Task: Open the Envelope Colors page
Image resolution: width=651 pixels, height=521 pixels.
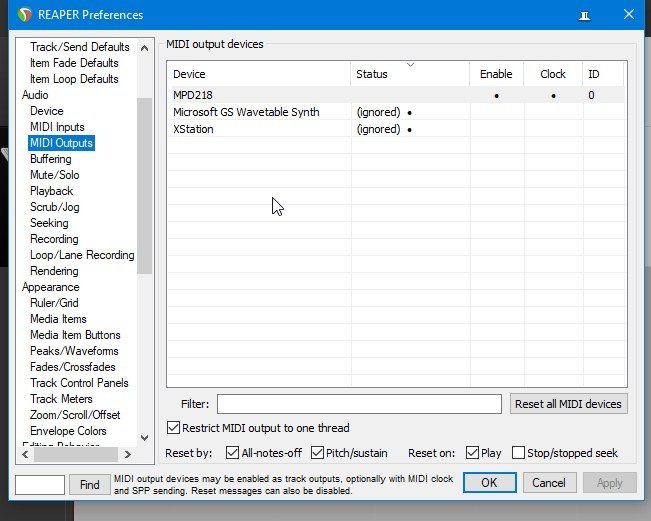Action: tap(68, 431)
